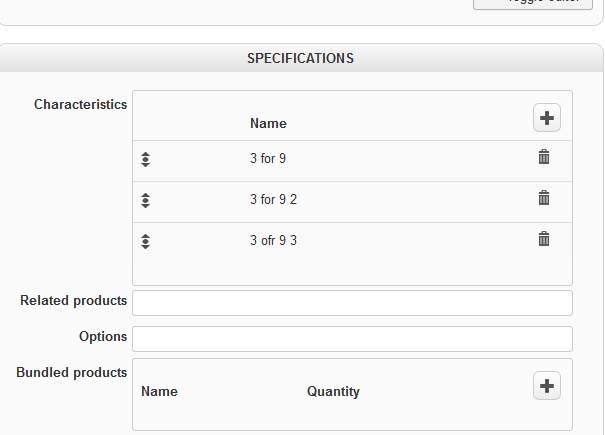Trash the "3 ofr 9 3" row
The image size is (605, 435).
pyautogui.click(x=544, y=239)
